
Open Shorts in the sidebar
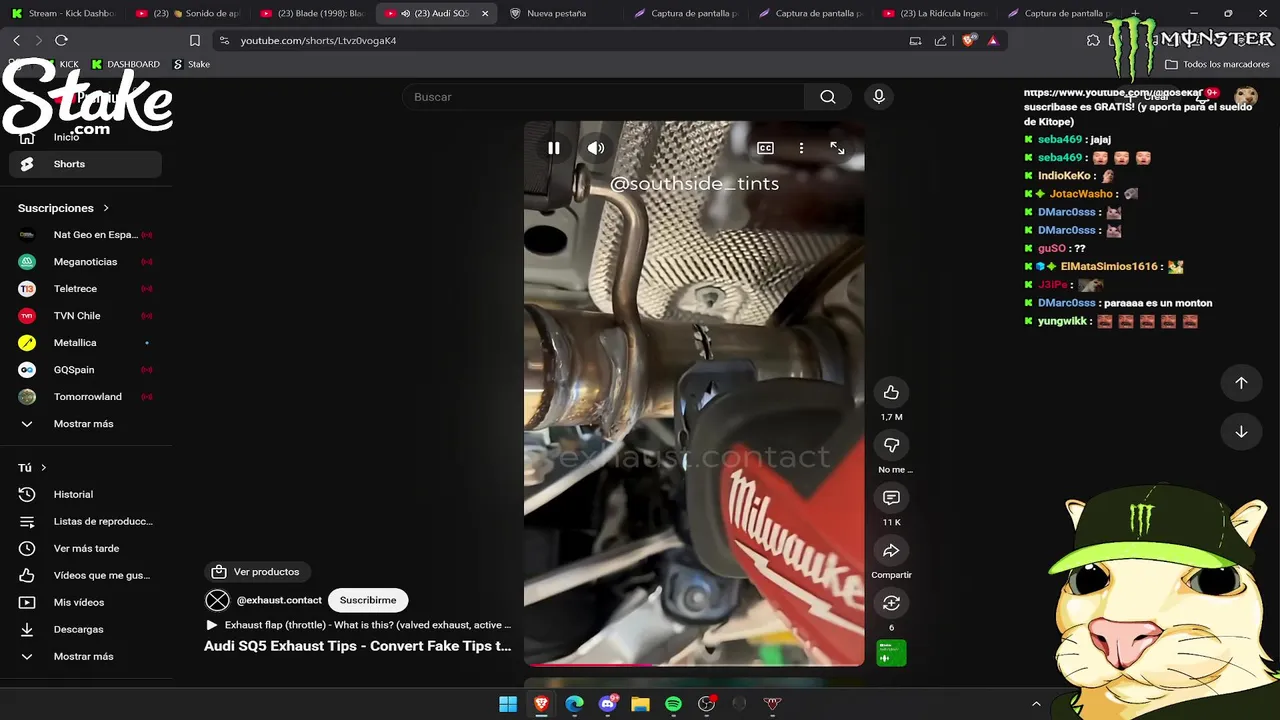85,164
